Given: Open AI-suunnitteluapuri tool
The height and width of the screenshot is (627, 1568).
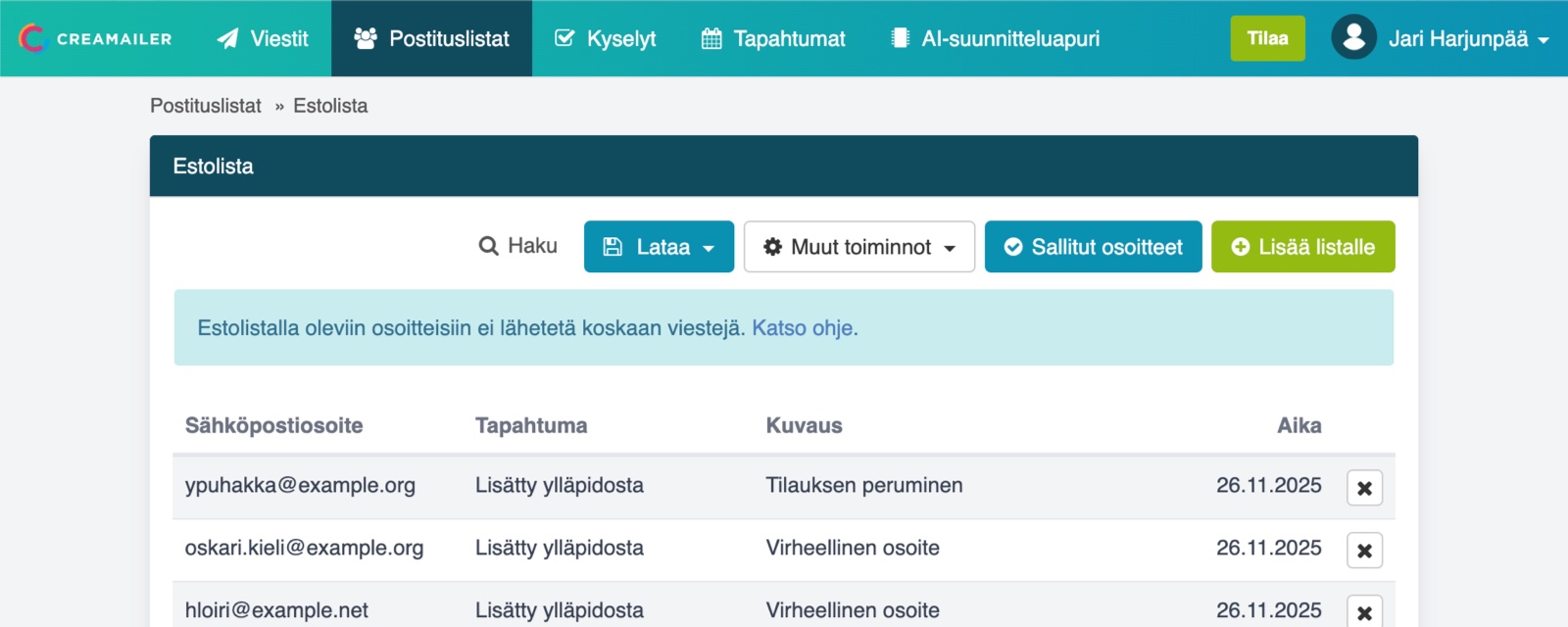Looking at the screenshot, I should pyautogui.click(x=995, y=38).
